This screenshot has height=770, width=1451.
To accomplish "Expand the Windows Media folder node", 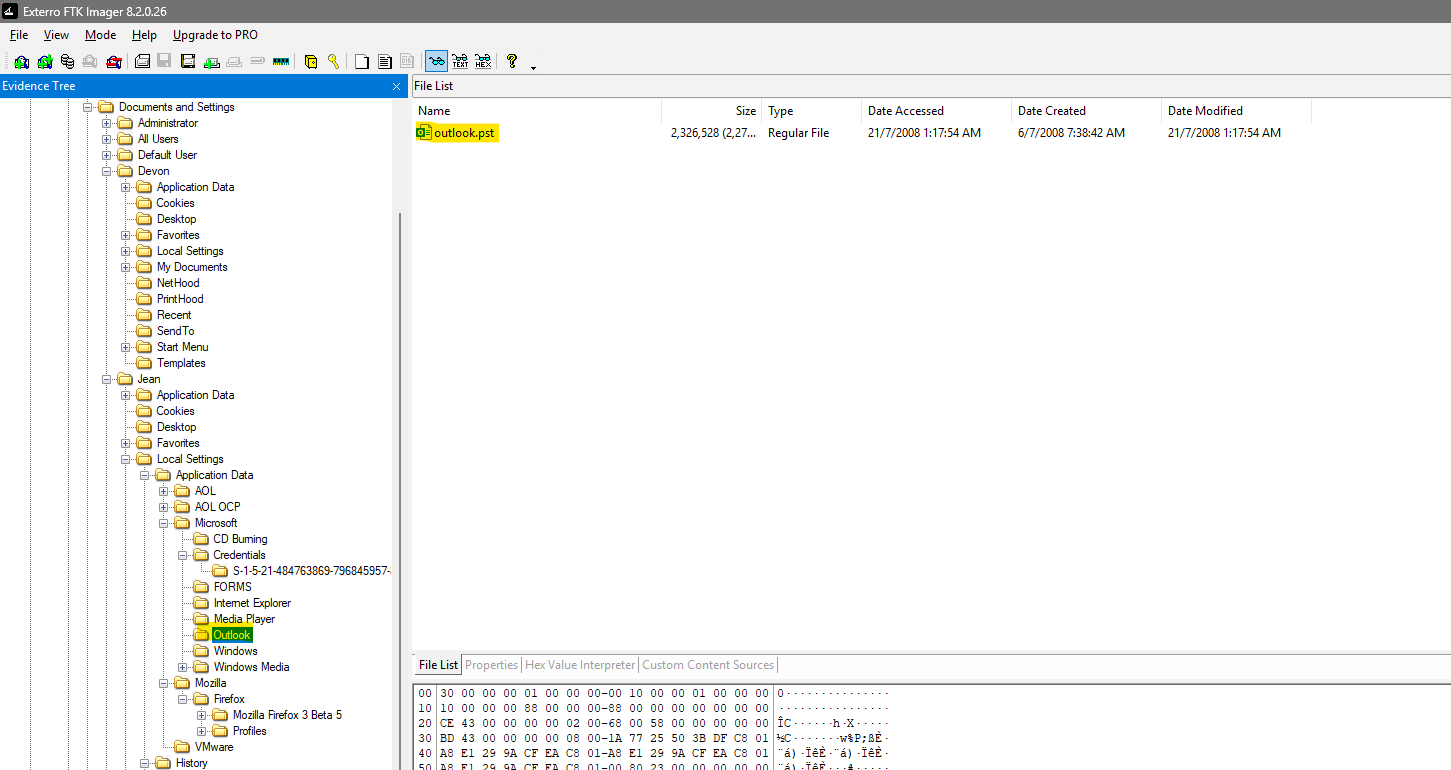I will tap(183, 667).
